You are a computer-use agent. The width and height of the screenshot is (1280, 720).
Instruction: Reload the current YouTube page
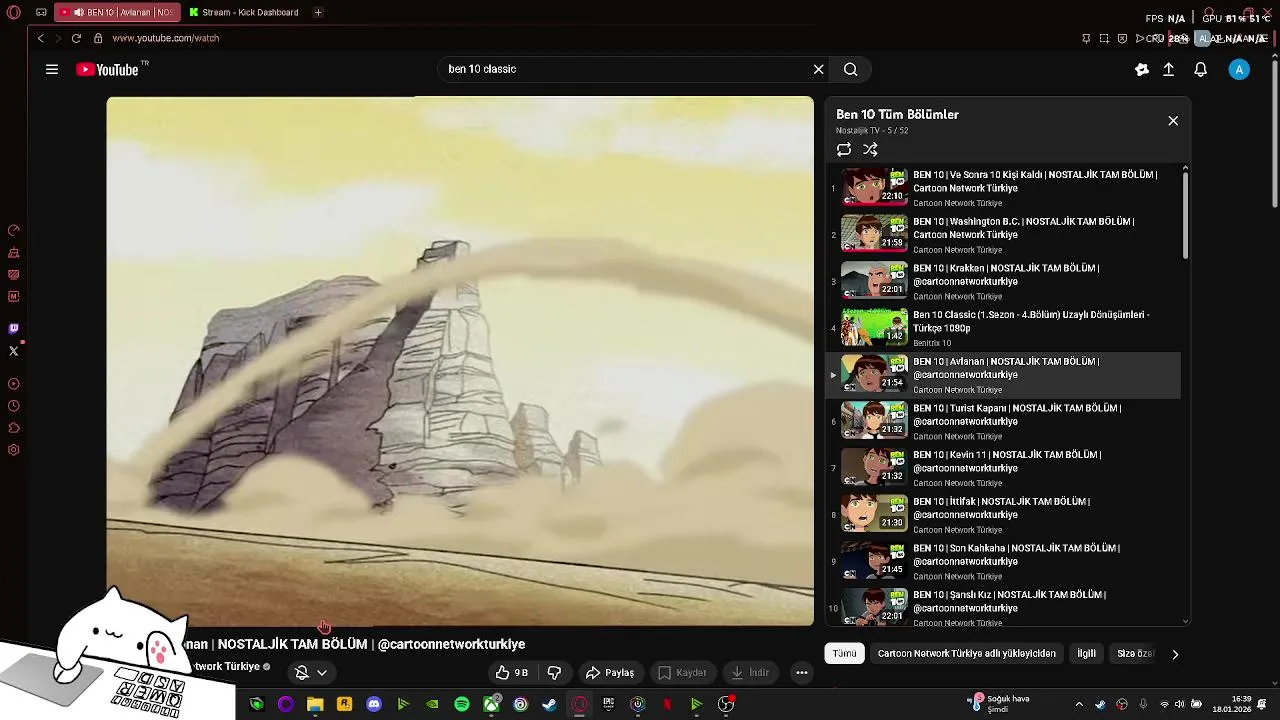click(x=76, y=38)
